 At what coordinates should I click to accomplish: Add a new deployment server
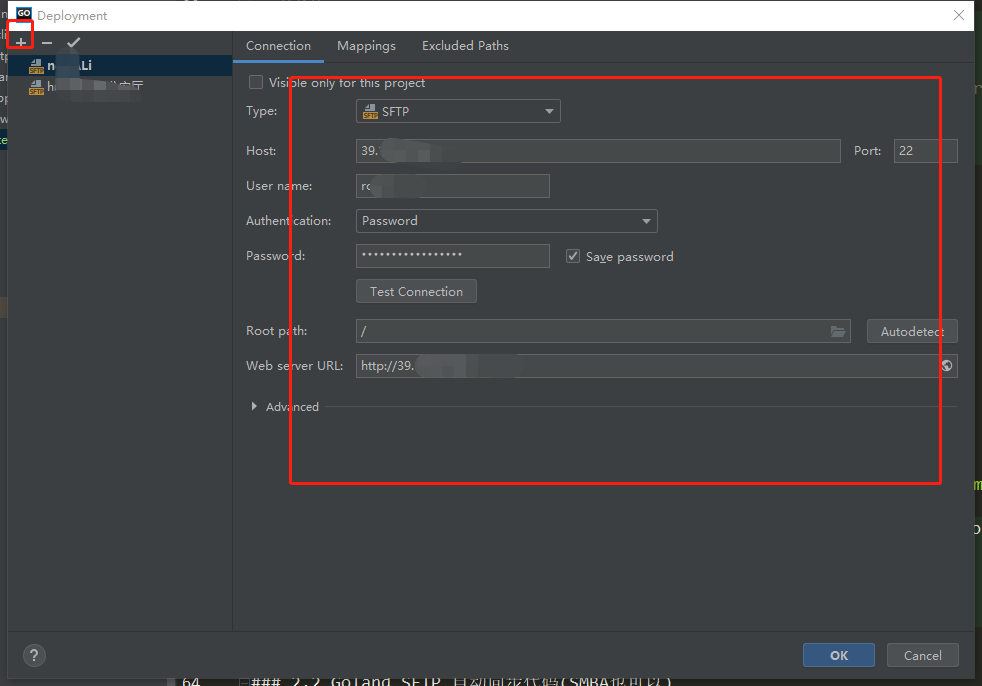click(19, 41)
